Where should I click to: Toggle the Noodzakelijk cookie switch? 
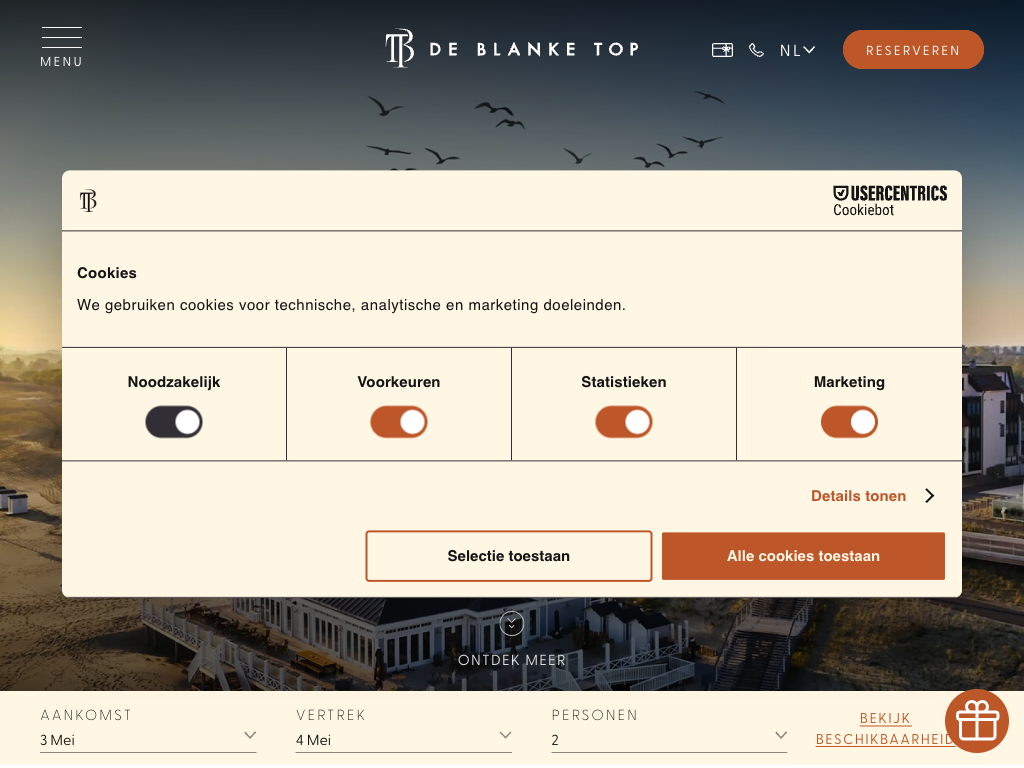pyautogui.click(x=174, y=422)
